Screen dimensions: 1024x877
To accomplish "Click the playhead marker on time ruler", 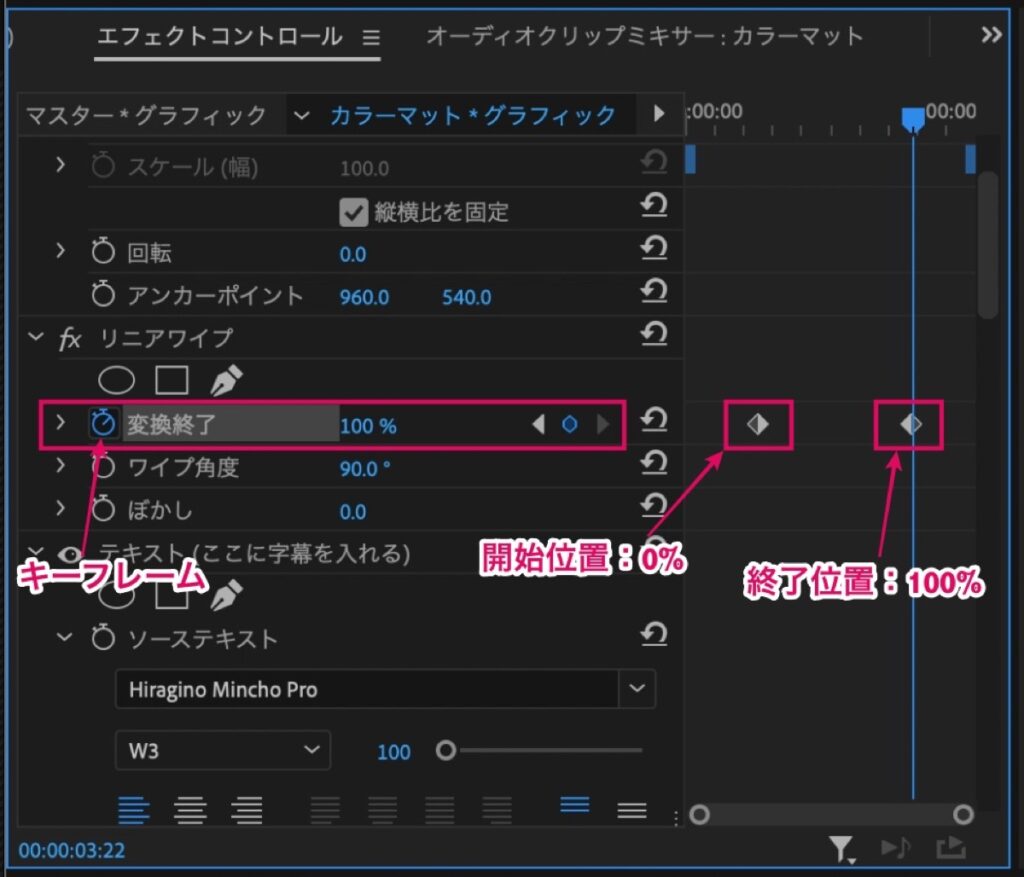I will [x=912, y=119].
